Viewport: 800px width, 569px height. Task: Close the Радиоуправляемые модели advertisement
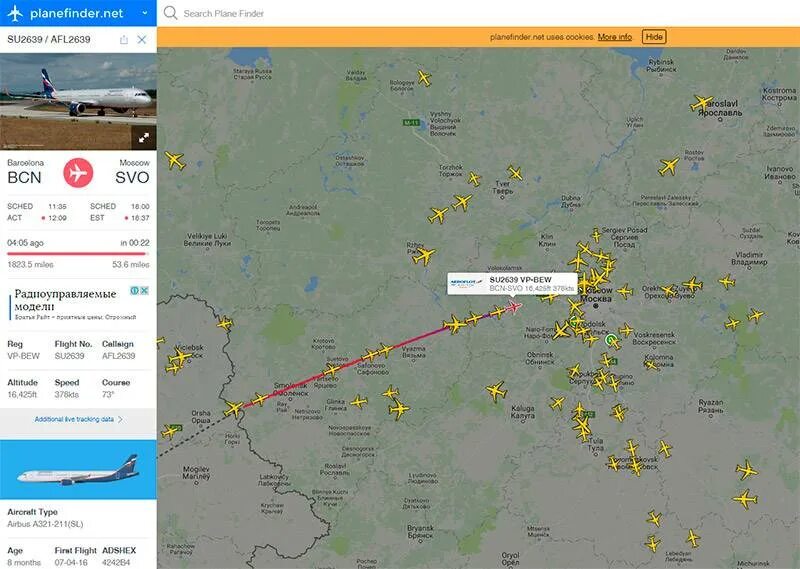(x=144, y=290)
